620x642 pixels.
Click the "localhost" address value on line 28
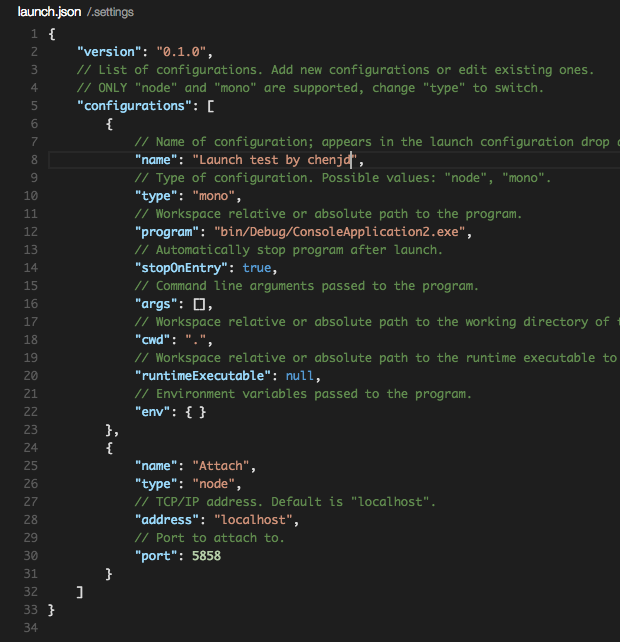[253, 520]
